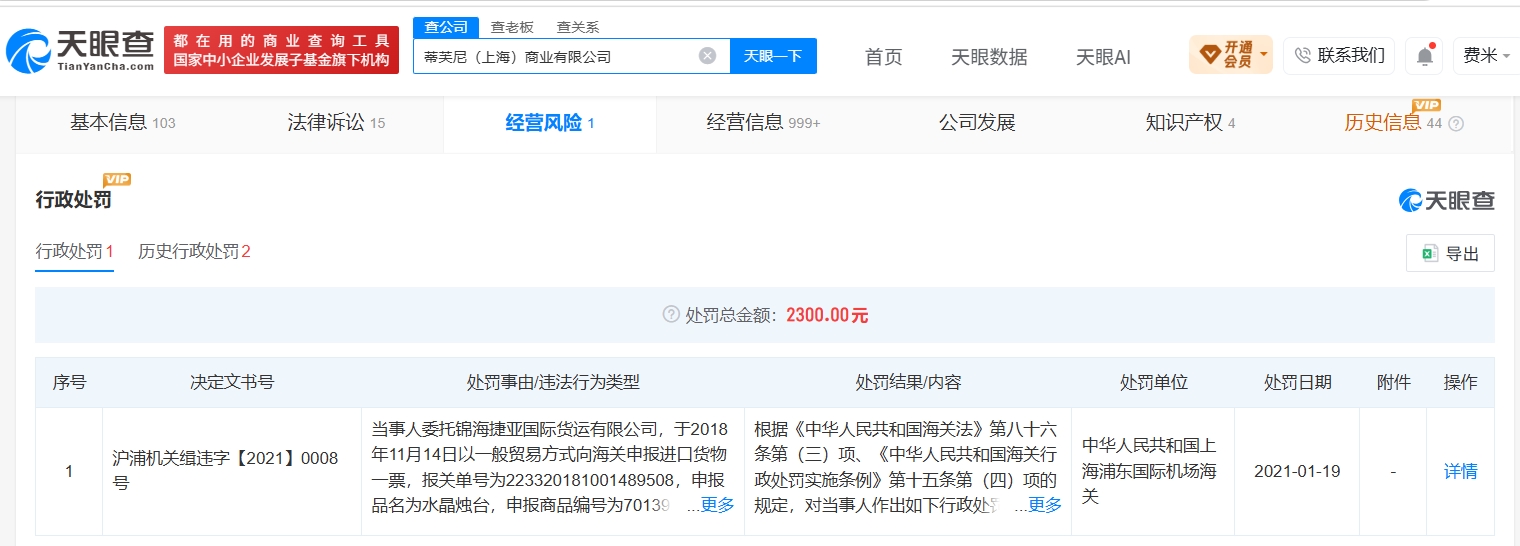This screenshot has height=546, width=1520.
Task: Click the 联系我们 button
Action: pos(1340,56)
